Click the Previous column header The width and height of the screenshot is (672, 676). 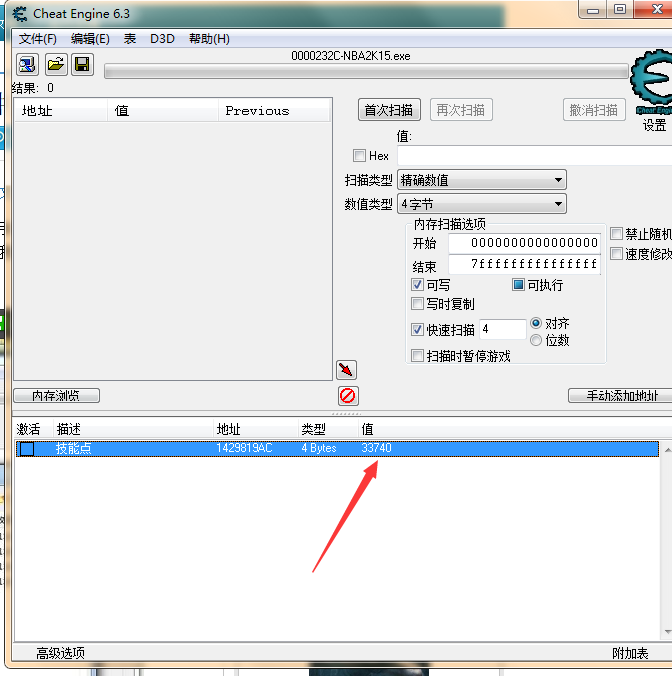point(274,111)
